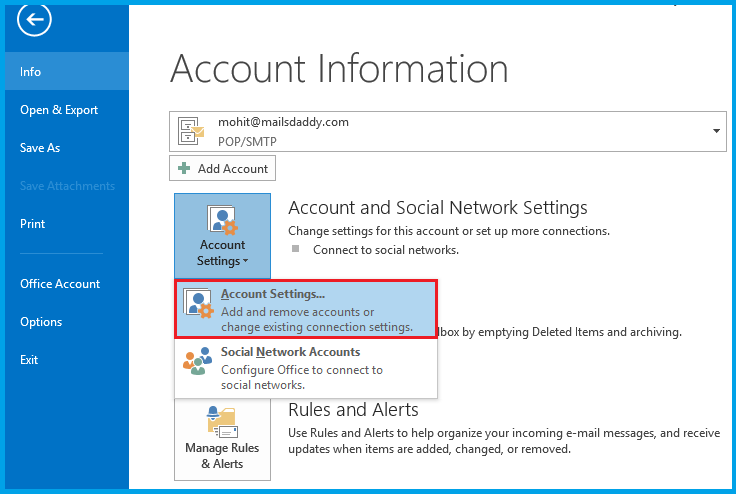This screenshot has height=494, width=736.
Task: Click the back arrow circle icon
Action: pos(34,19)
